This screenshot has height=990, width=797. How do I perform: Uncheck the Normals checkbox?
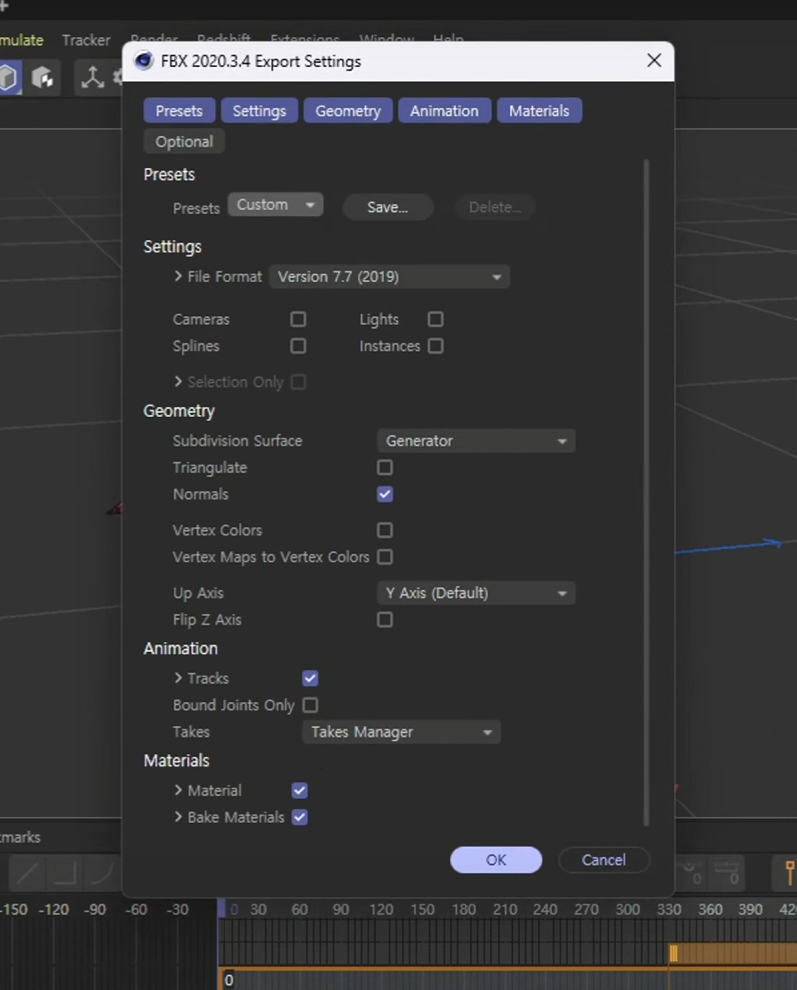[x=385, y=494]
